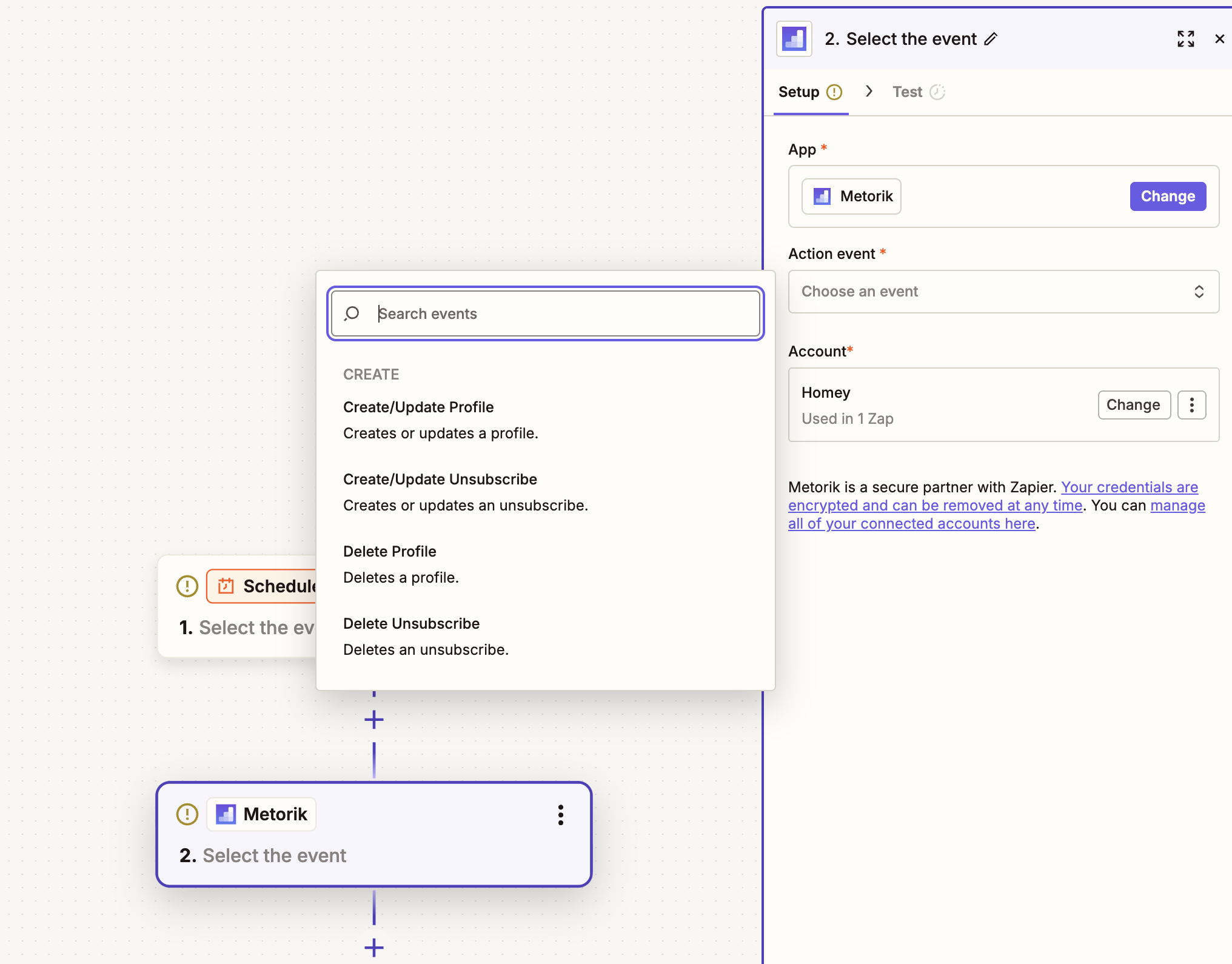The width and height of the screenshot is (1232, 964).
Task: Select step 1 Select the event card
Action: tap(238, 606)
